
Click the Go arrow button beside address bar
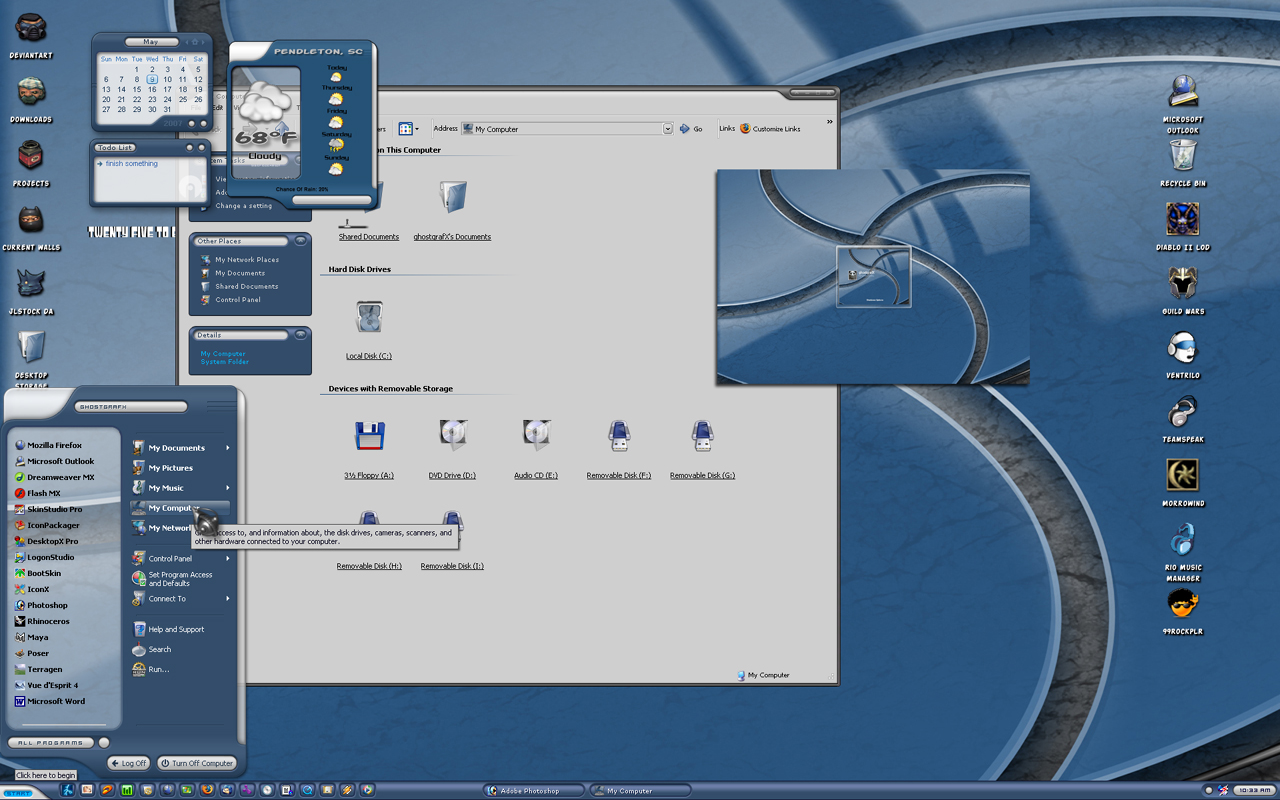click(x=691, y=129)
